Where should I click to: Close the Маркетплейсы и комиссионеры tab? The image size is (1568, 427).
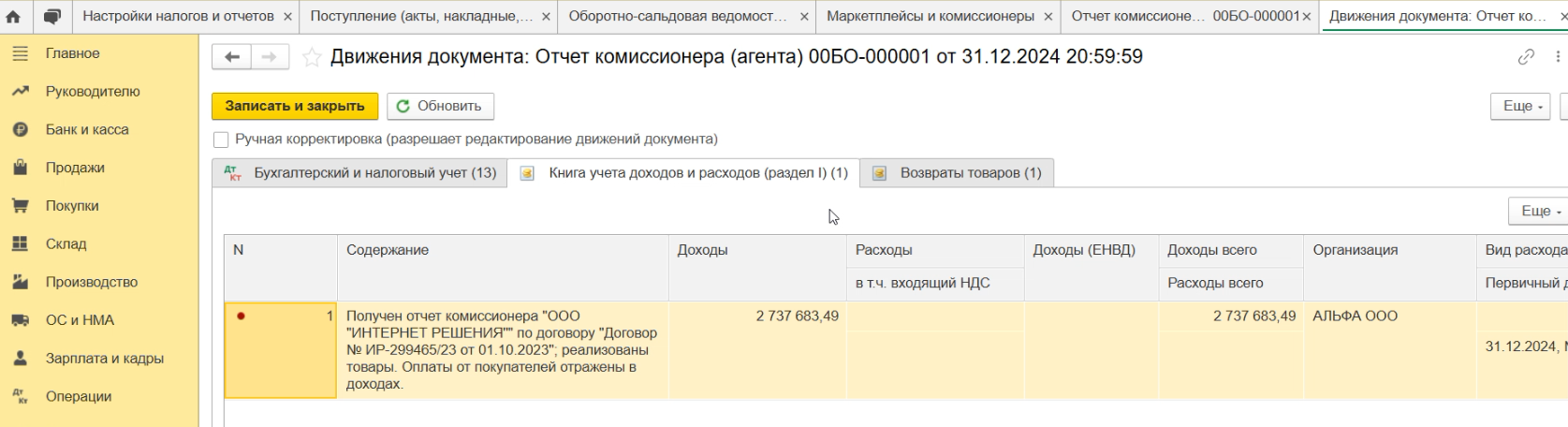[1048, 16]
